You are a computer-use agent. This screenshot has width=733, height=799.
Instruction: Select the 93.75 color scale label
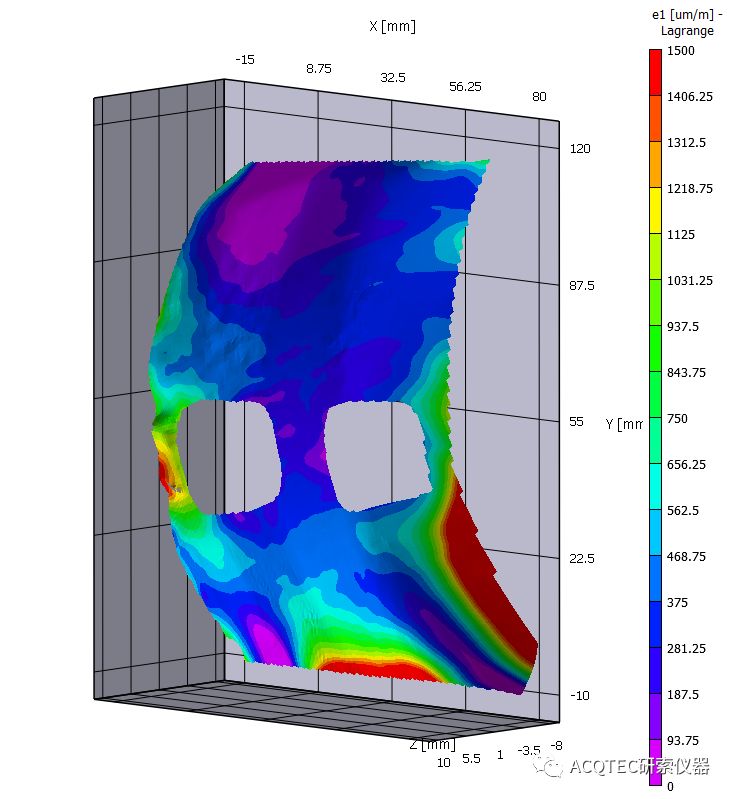(x=683, y=741)
